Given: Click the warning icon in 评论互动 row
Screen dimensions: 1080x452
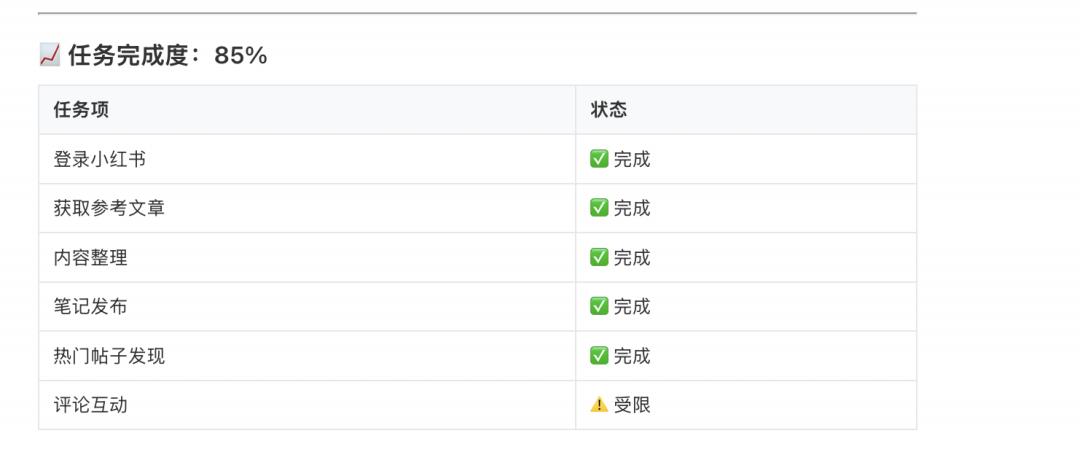Looking at the screenshot, I should (x=599, y=405).
